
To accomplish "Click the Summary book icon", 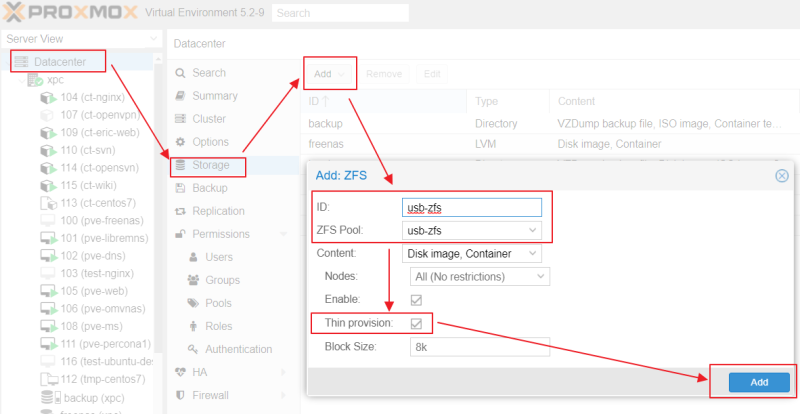I will [180, 96].
